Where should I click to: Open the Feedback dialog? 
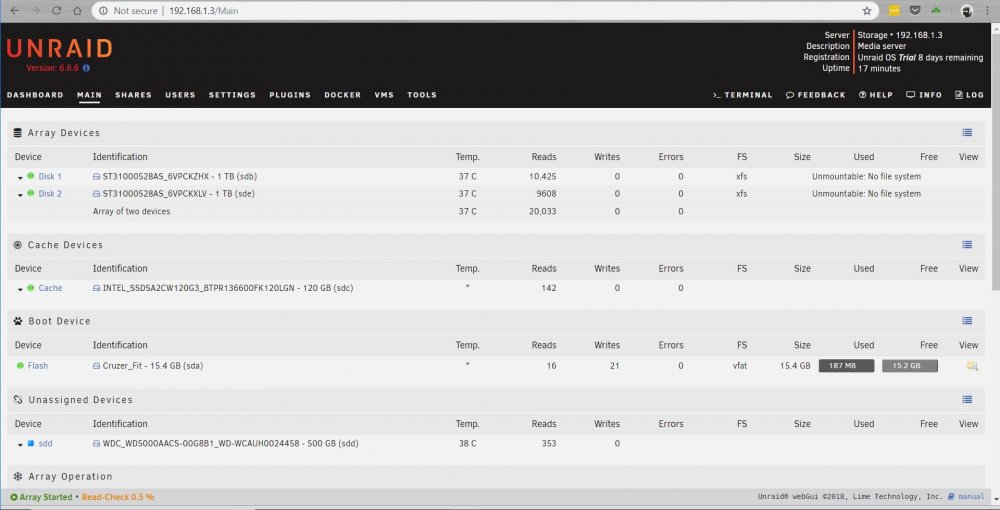816,94
